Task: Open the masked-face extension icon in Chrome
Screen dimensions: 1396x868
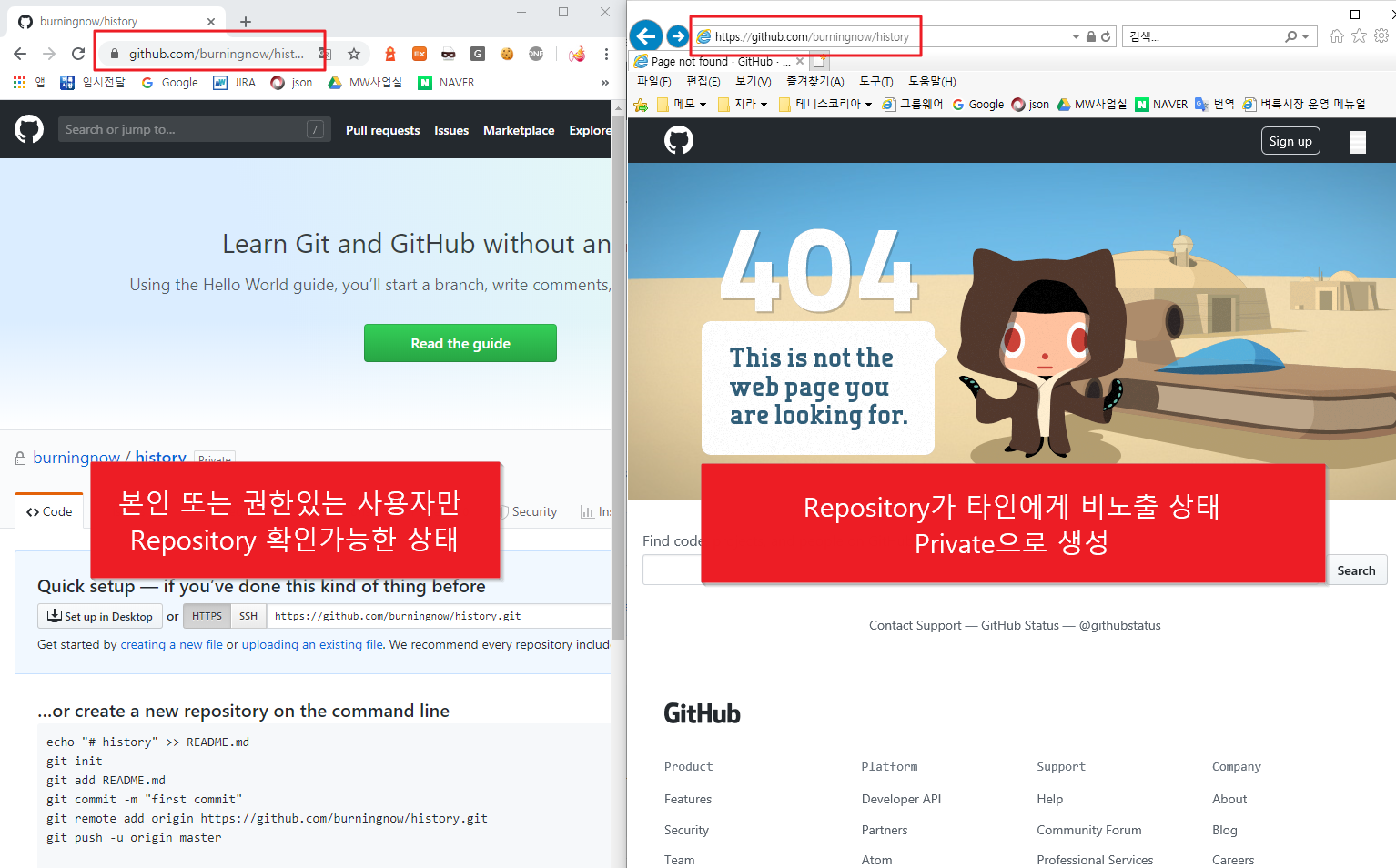Action: coord(449,54)
